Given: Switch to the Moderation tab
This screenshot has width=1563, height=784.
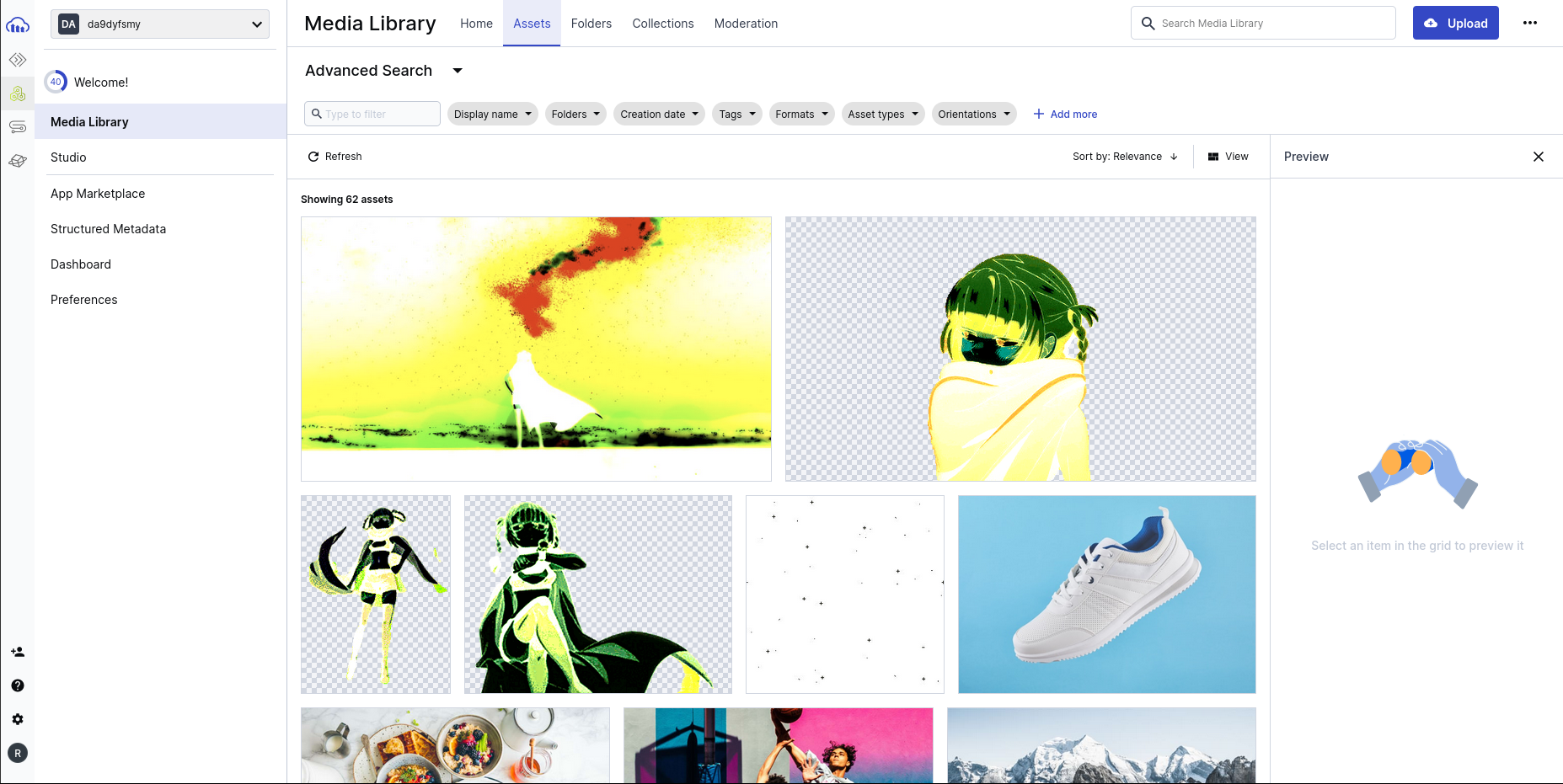Looking at the screenshot, I should (746, 24).
